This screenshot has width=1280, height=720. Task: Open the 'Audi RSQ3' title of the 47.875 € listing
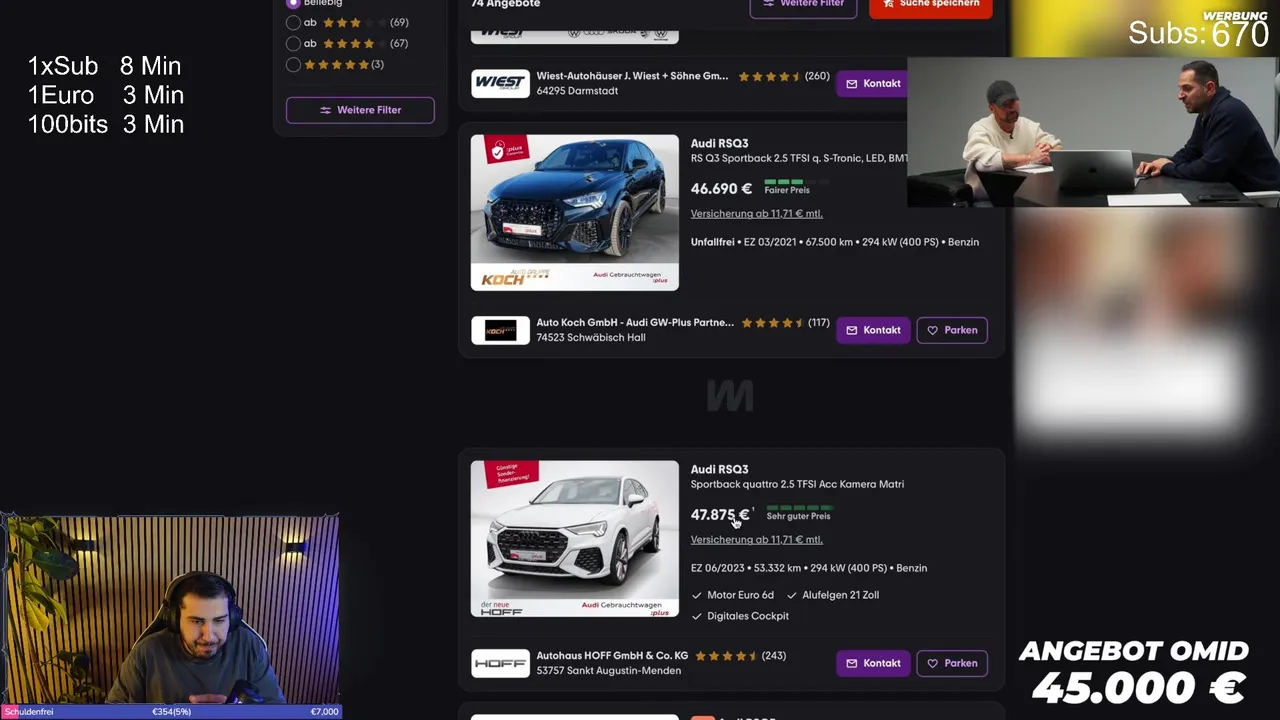click(x=719, y=469)
